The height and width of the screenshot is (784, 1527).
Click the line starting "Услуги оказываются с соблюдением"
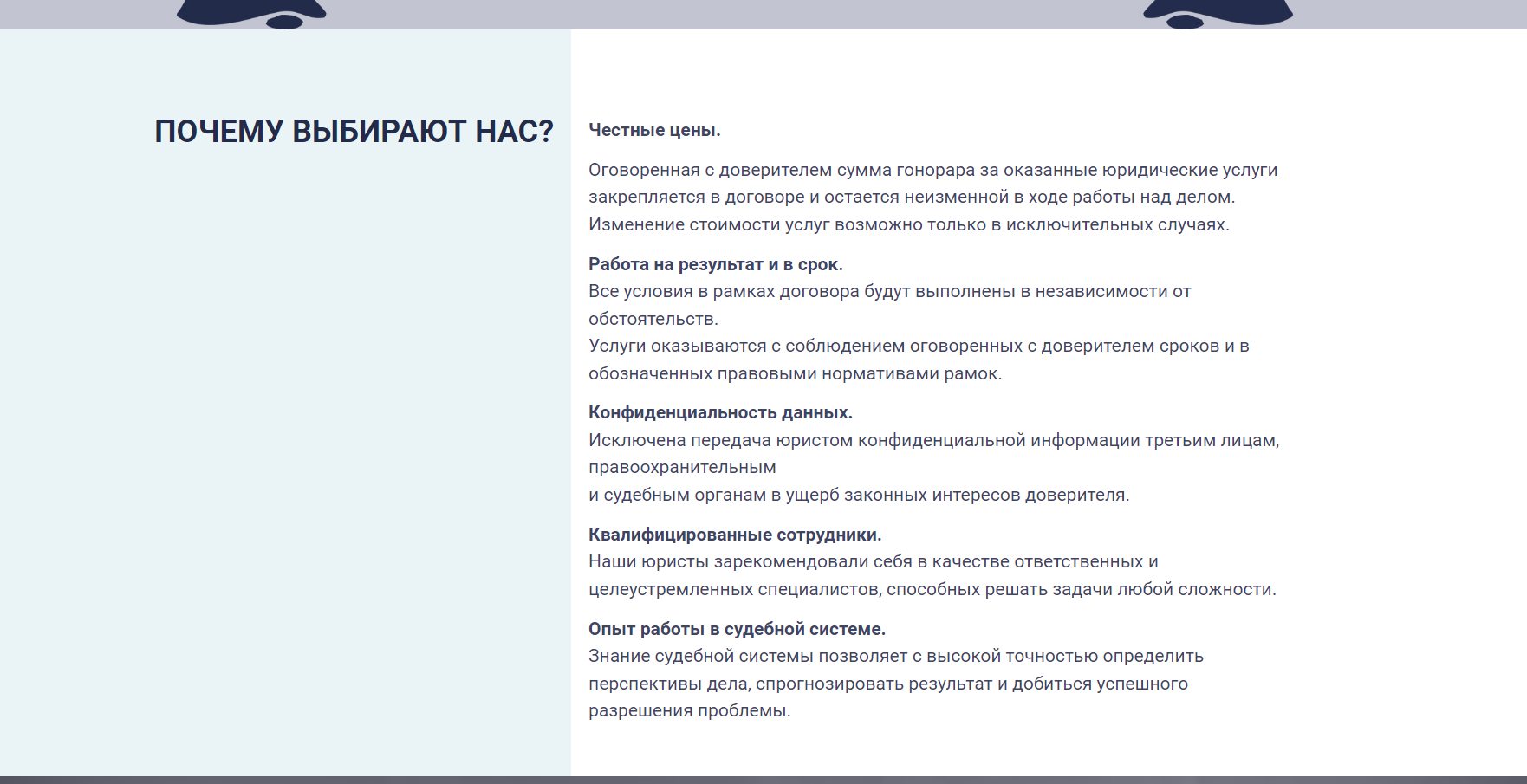(919, 346)
